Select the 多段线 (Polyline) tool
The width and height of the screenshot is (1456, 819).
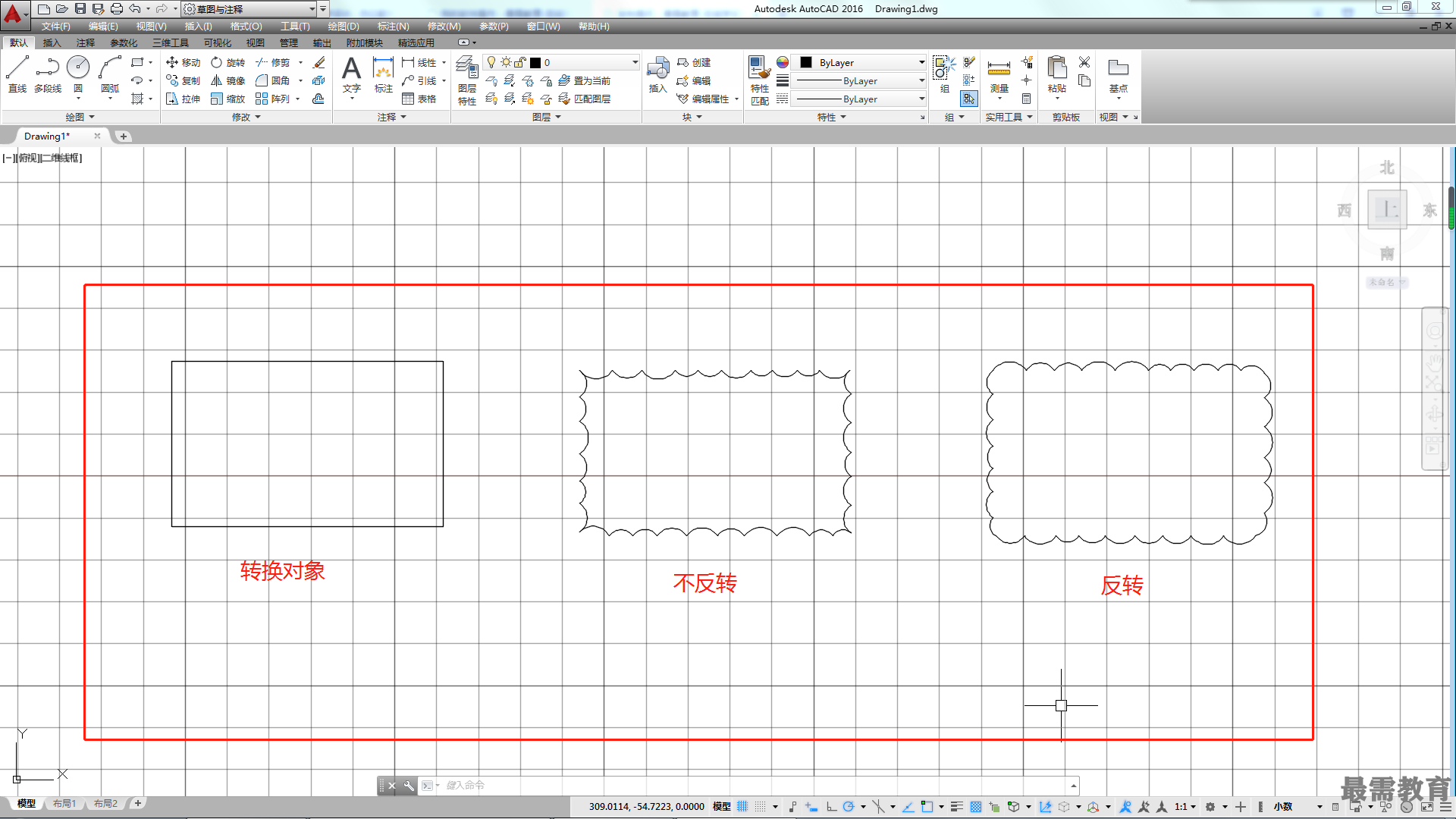(48, 74)
